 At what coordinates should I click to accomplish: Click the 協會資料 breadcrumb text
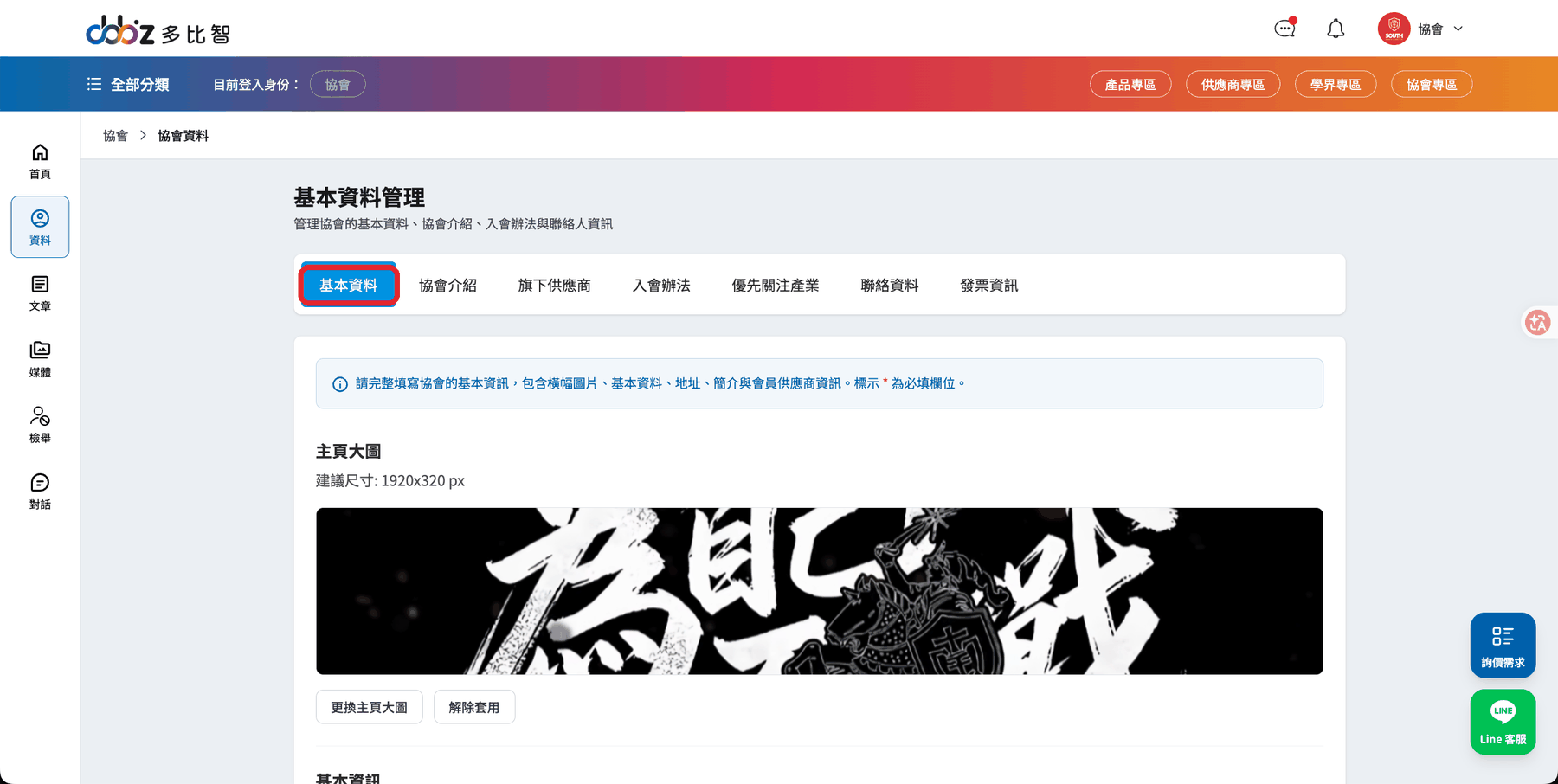click(x=183, y=136)
